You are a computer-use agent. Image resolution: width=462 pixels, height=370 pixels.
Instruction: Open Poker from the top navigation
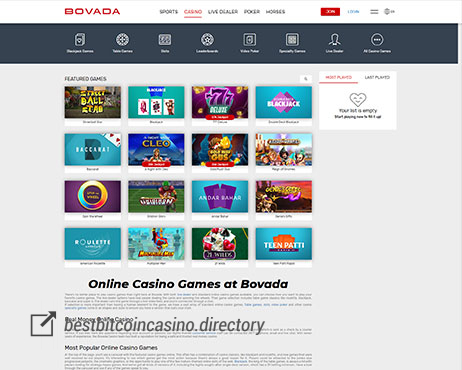(252, 12)
